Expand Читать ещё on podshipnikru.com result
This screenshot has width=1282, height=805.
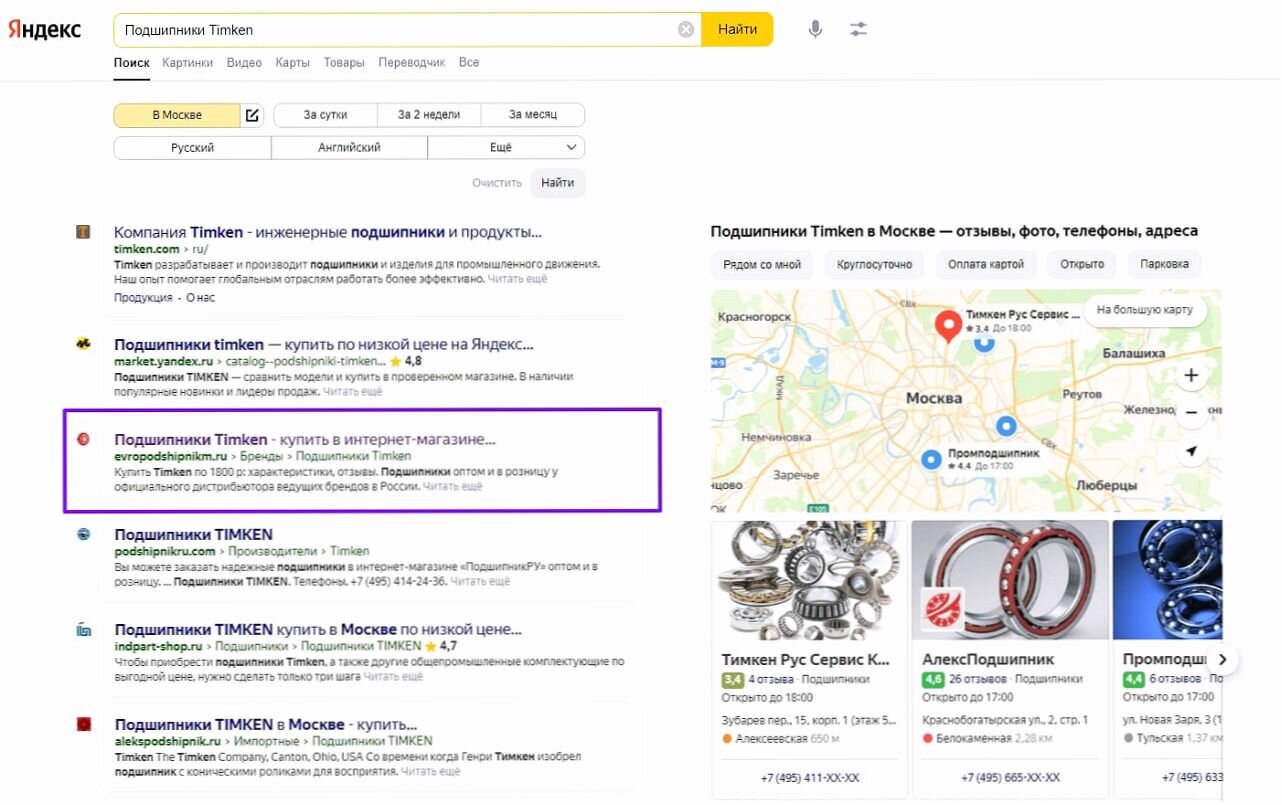480,581
